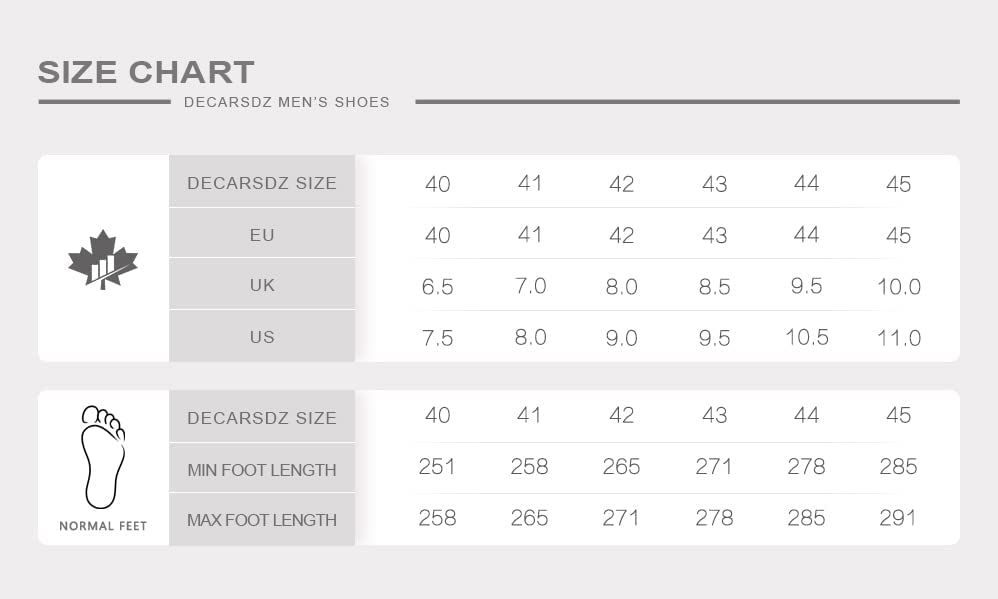Click US size 11.0 cell

click(899, 338)
